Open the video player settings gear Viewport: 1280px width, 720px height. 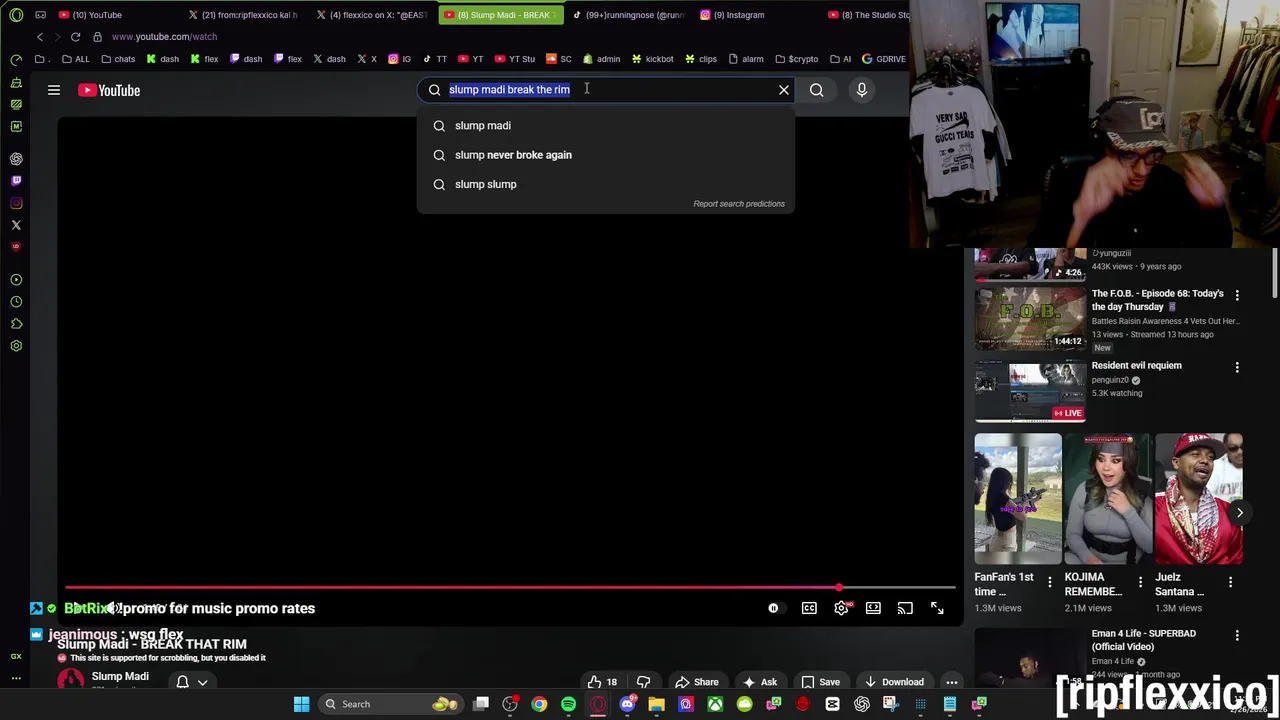pos(841,608)
